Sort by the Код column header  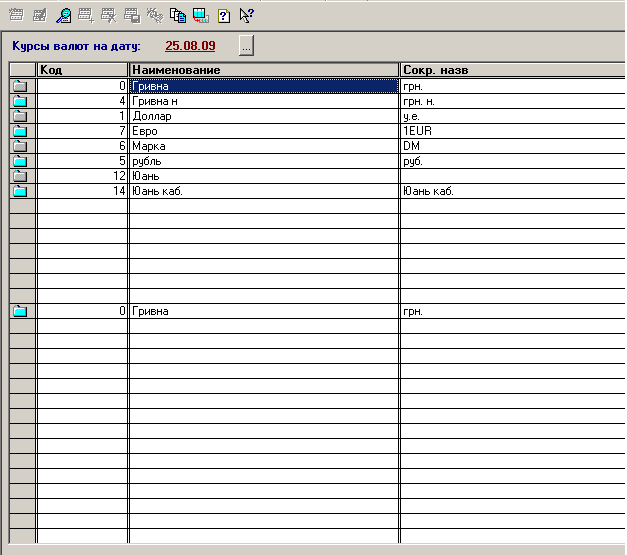pyautogui.click(x=82, y=70)
